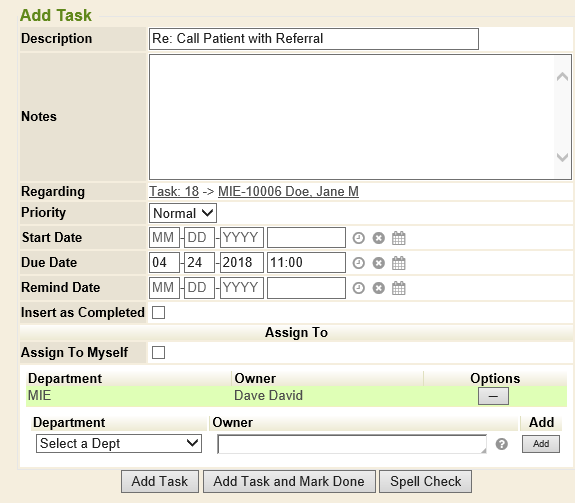Open the MIE-10006 Doe, Jane M link
The image size is (575, 503).
click(x=288, y=191)
